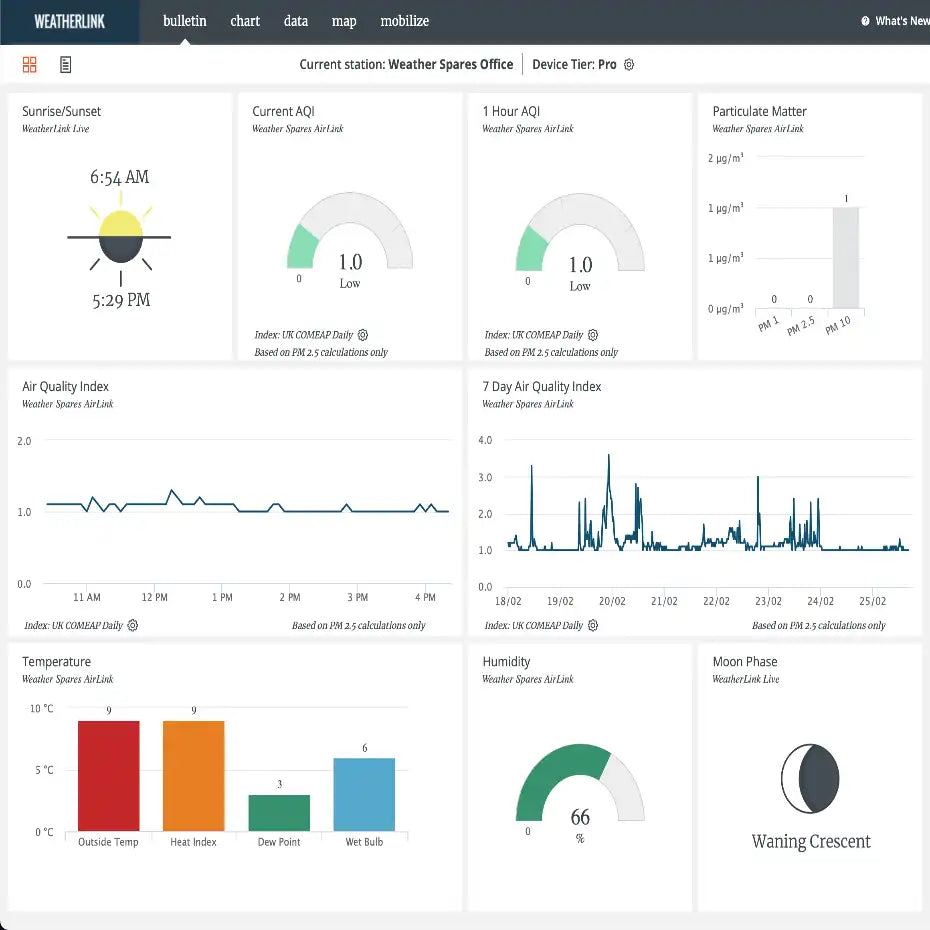This screenshot has height=930, width=930.
Task: Open Device Tier Pro settings gear
Action: click(x=629, y=65)
